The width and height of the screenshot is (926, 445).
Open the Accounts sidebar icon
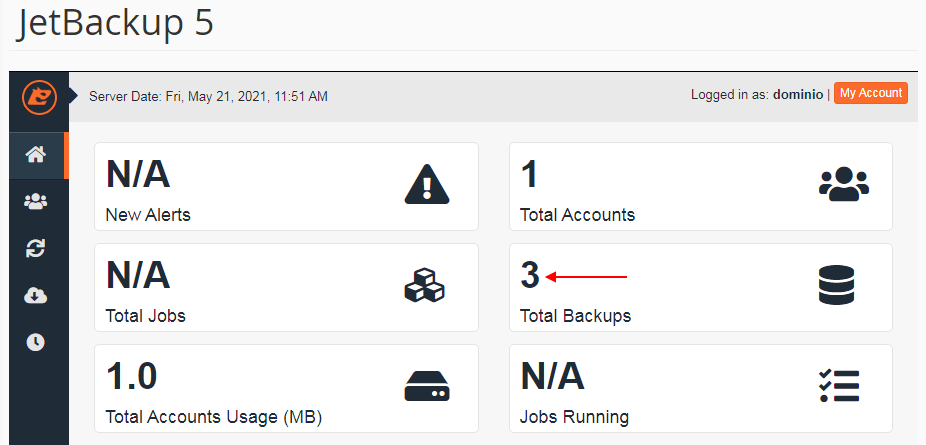pyautogui.click(x=35, y=202)
